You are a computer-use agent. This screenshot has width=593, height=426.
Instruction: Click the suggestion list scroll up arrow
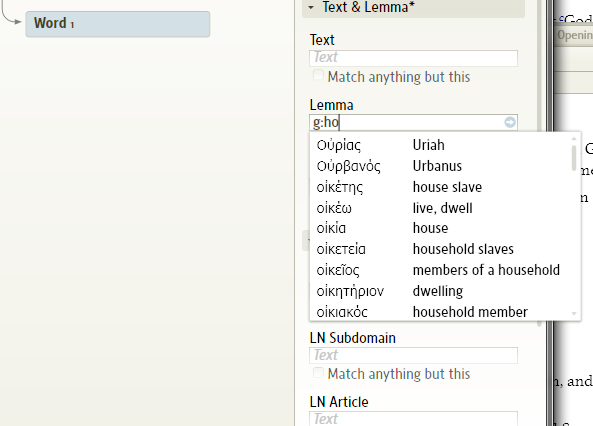tap(574, 138)
